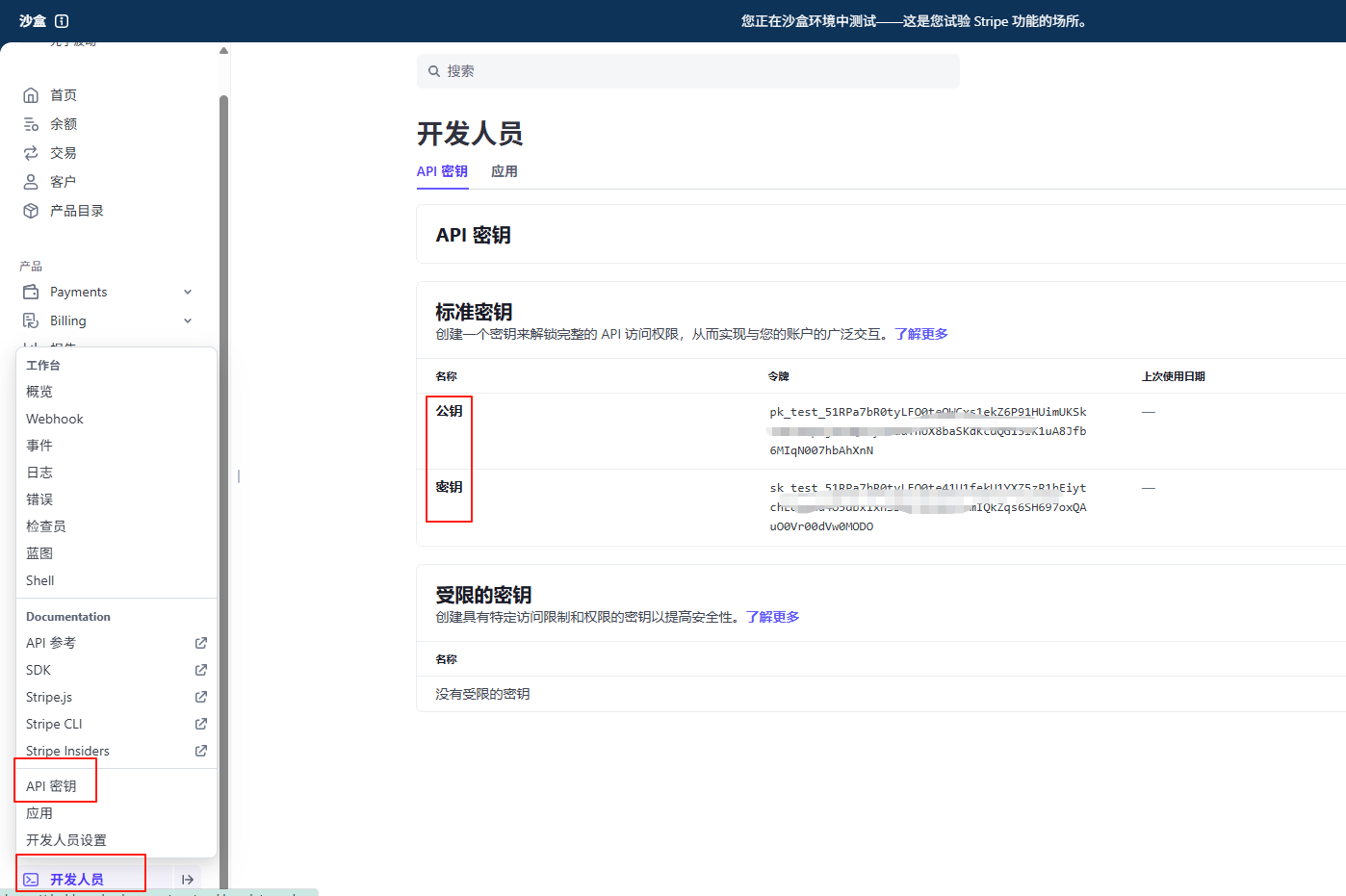The height and width of the screenshot is (896, 1346).
Task: Expand the Payments section chevron
Action: tap(189, 291)
